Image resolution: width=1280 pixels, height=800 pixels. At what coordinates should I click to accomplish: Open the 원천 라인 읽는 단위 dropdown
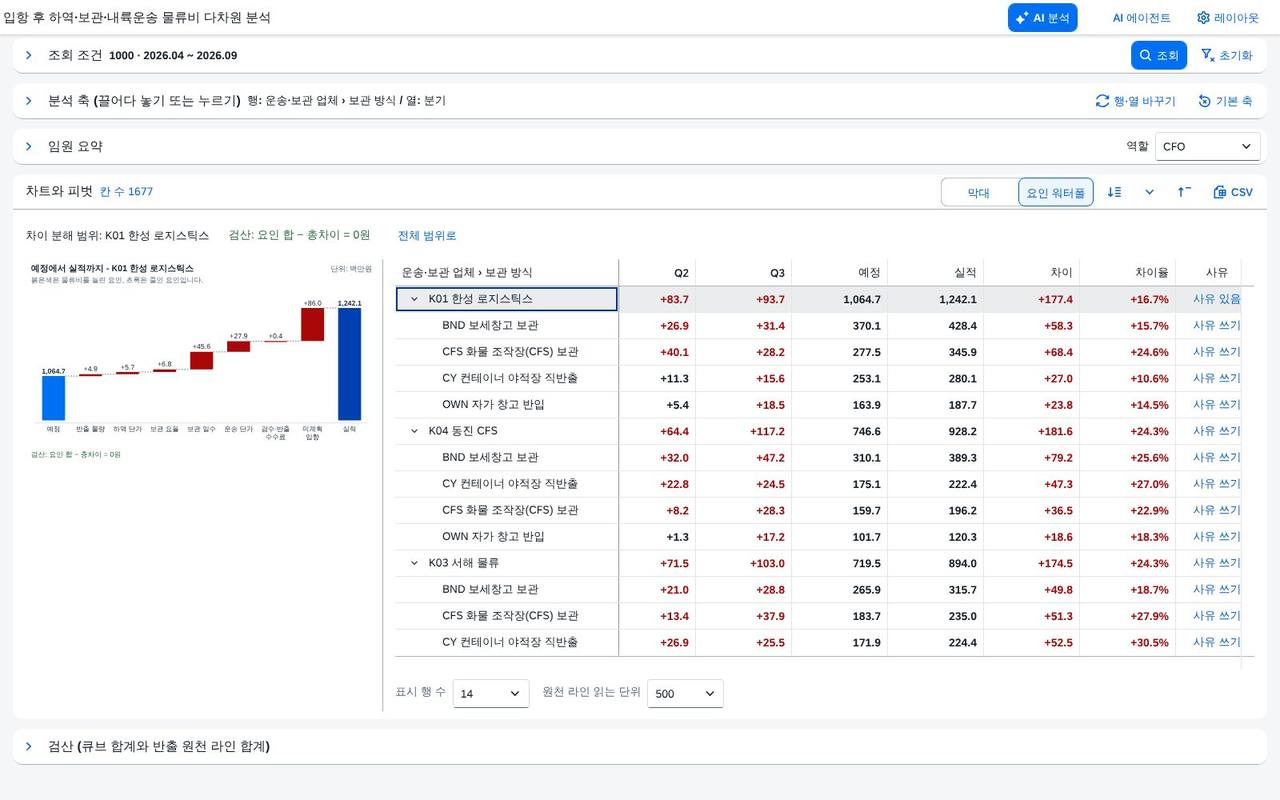685,693
